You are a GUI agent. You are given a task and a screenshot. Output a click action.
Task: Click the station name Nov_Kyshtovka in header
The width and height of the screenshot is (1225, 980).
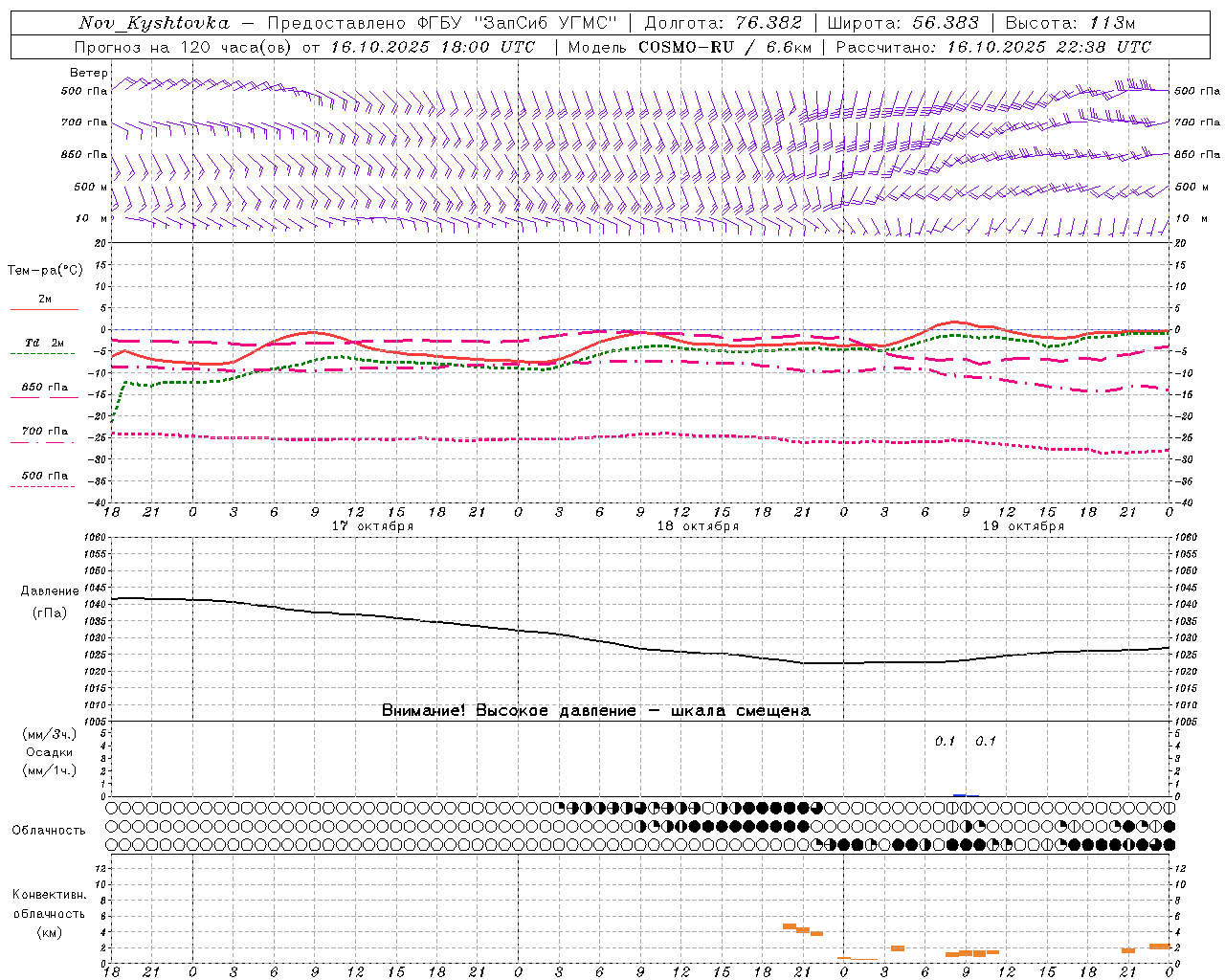point(154,23)
